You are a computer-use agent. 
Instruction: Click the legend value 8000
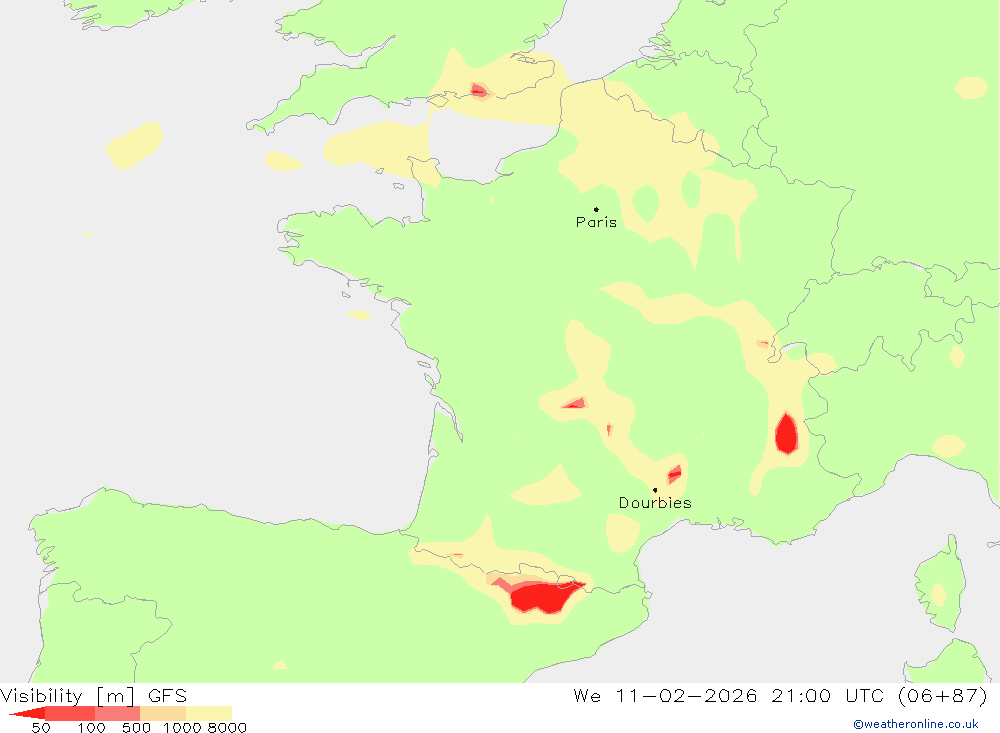pyautogui.click(x=227, y=727)
